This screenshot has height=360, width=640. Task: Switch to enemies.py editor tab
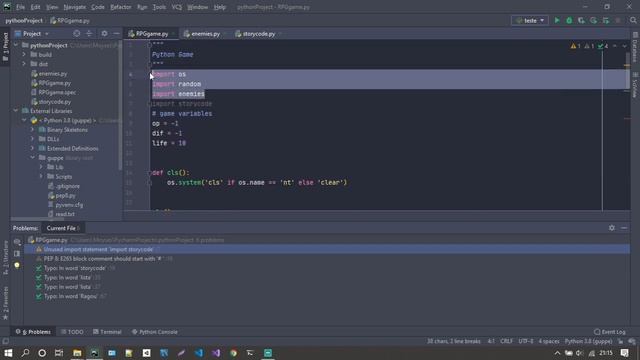pyautogui.click(x=205, y=34)
